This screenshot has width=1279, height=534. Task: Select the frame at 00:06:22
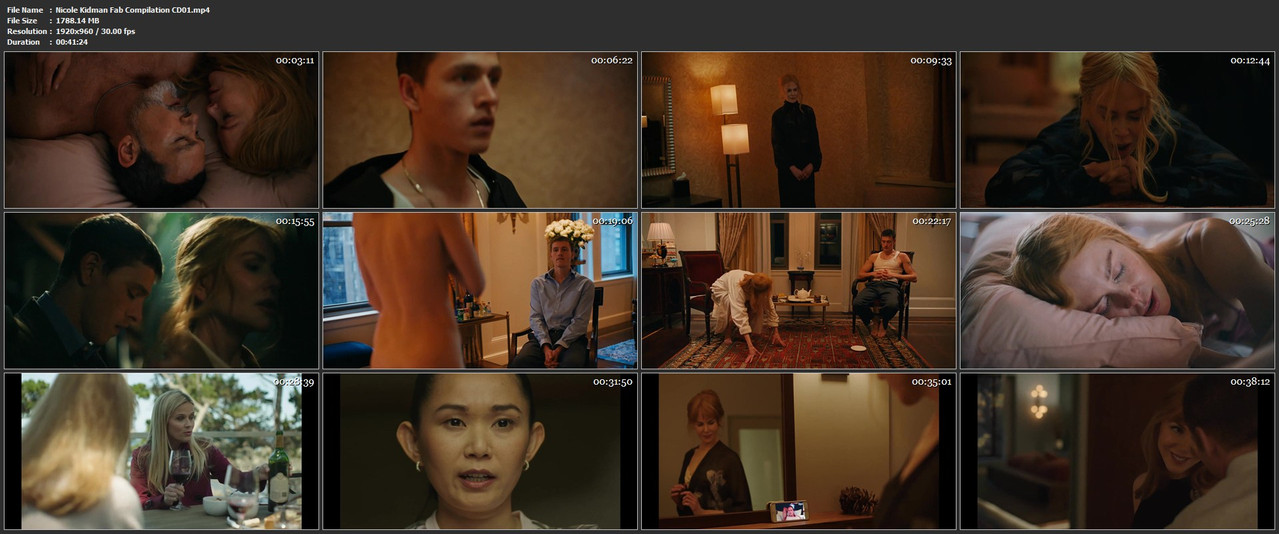[480, 130]
